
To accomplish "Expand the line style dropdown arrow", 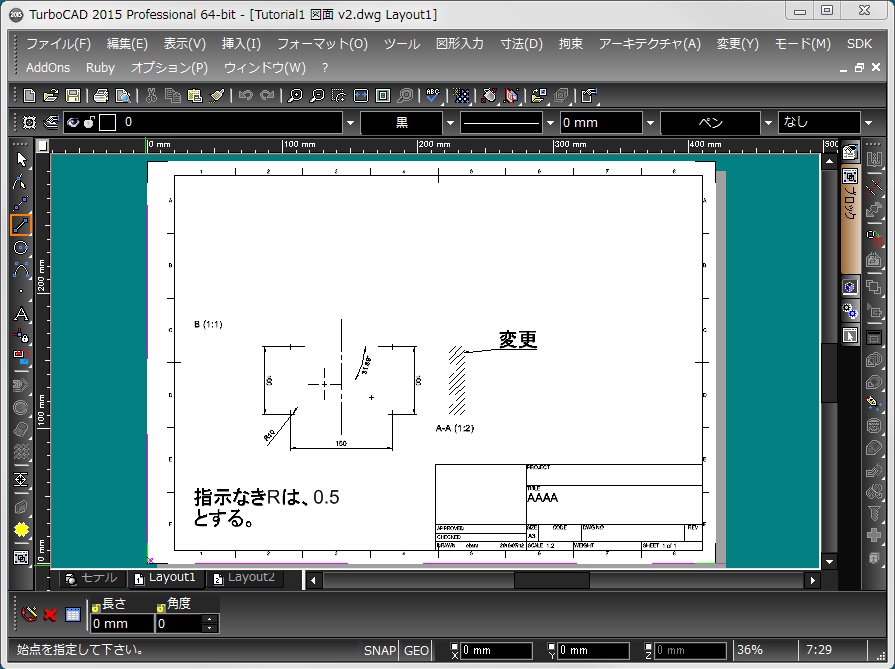I will (550, 123).
